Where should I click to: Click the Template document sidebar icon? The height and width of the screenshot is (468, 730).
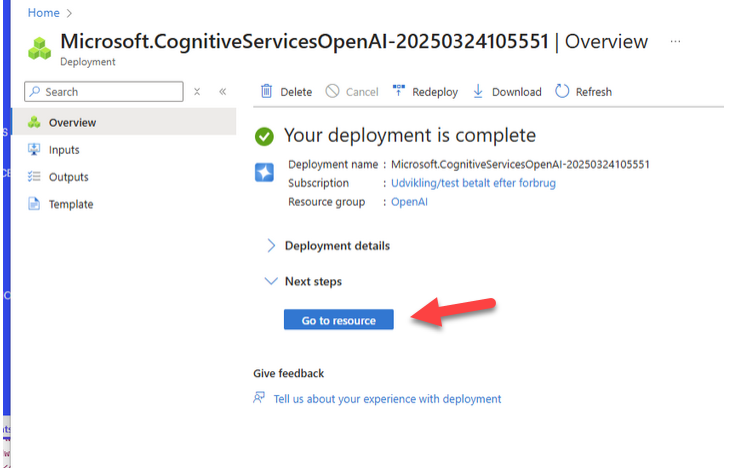point(34,204)
